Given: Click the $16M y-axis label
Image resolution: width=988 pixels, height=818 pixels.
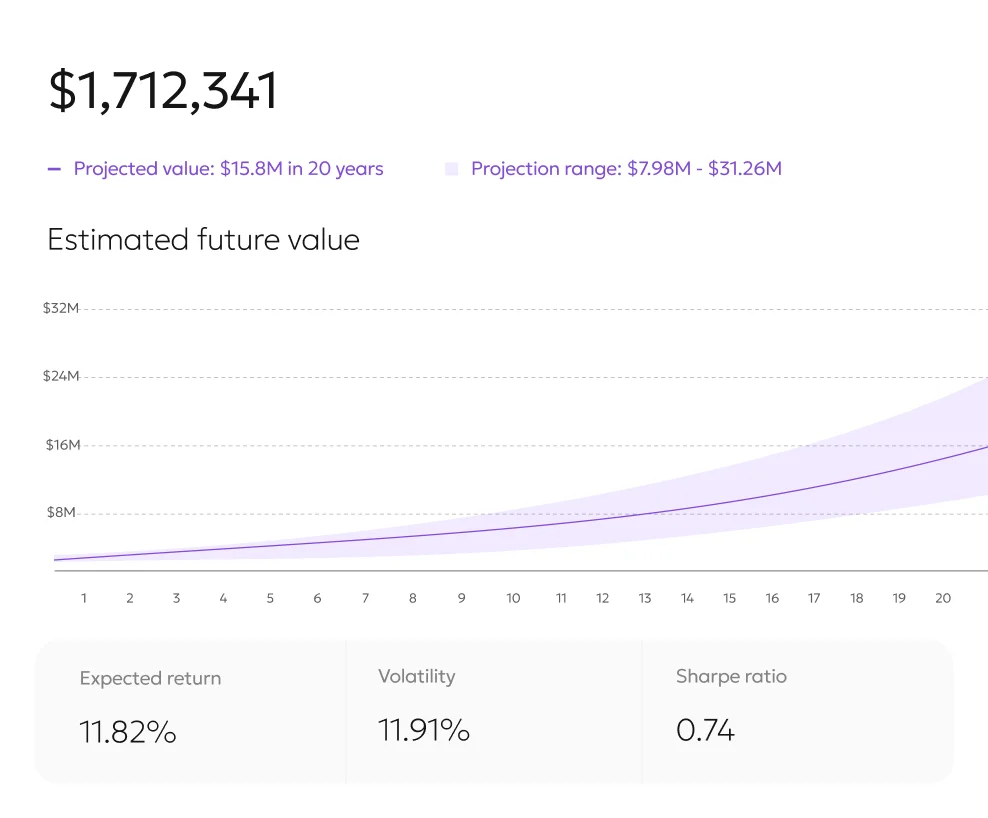Looking at the screenshot, I should (x=62, y=445).
